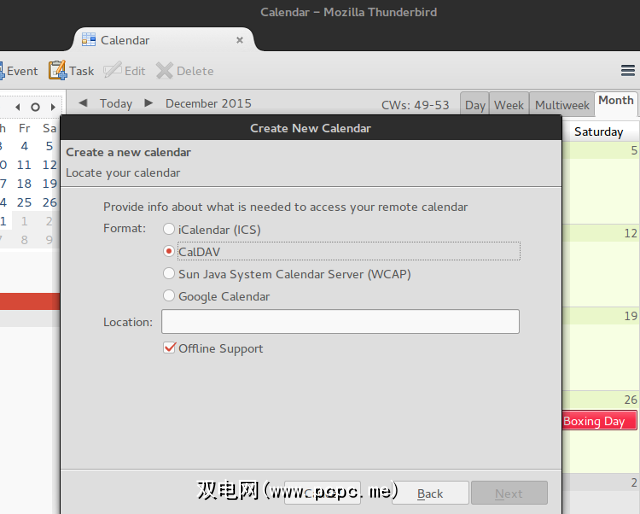The height and width of the screenshot is (514, 640).
Task: Select Google Calendar format
Action: 169,295
